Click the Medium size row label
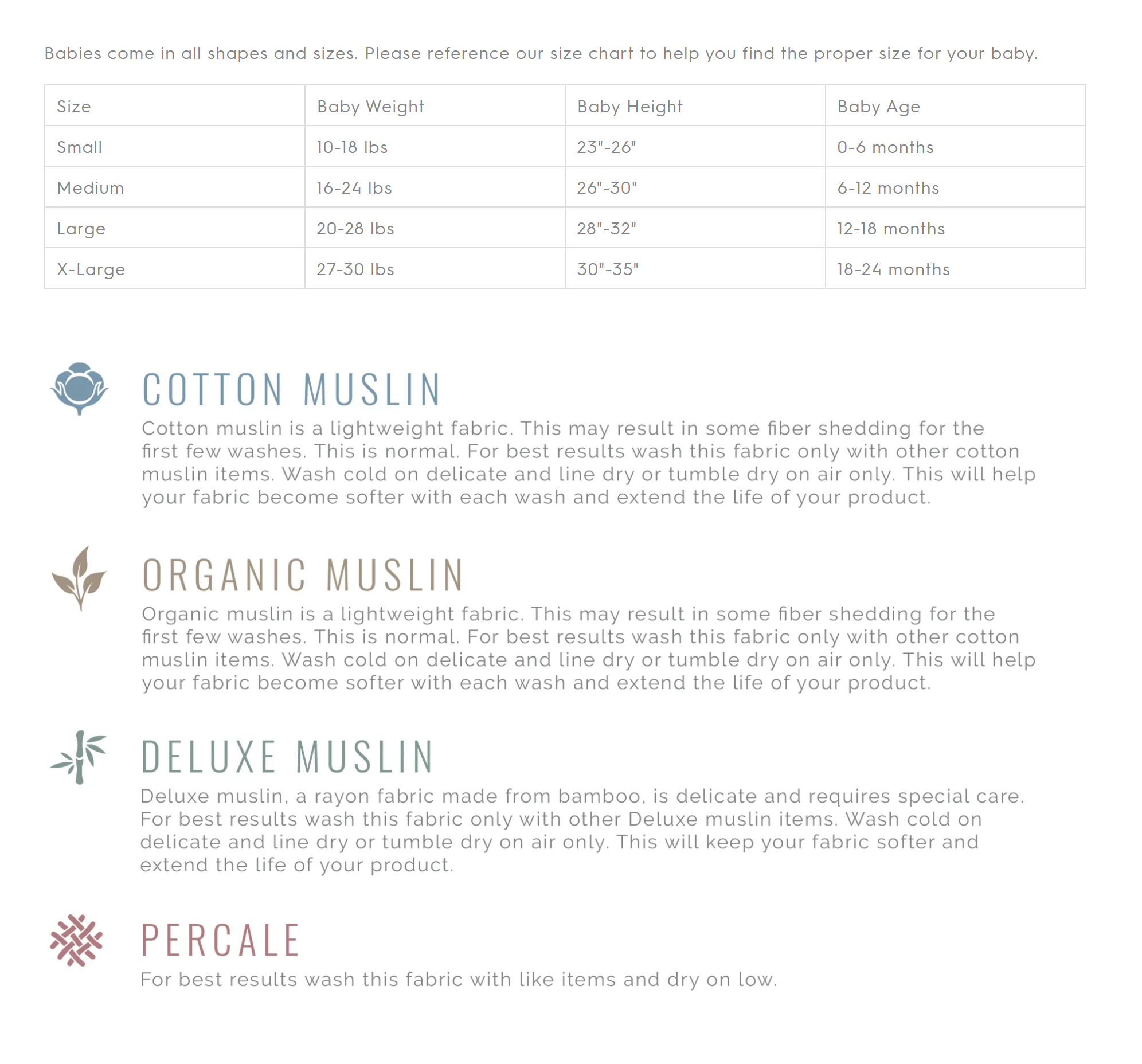The width and height of the screenshot is (1142, 1064). pos(91,189)
